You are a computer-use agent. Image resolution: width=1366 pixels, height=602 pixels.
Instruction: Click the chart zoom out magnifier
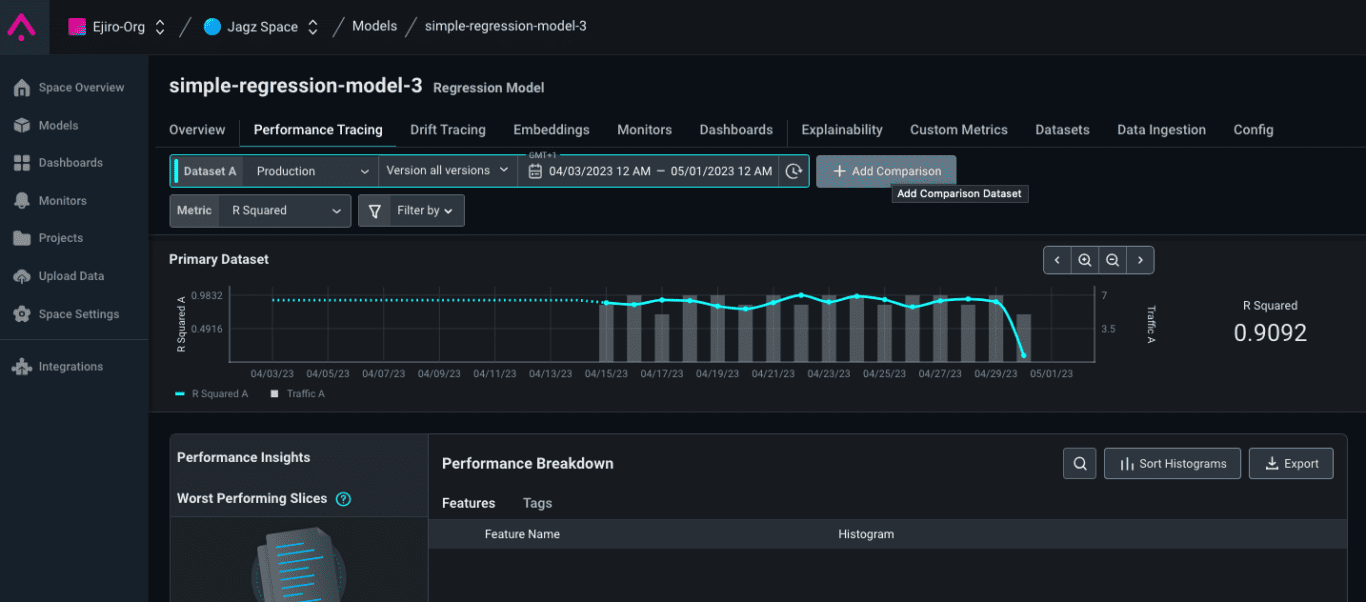pyautogui.click(x=1112, y=260)
